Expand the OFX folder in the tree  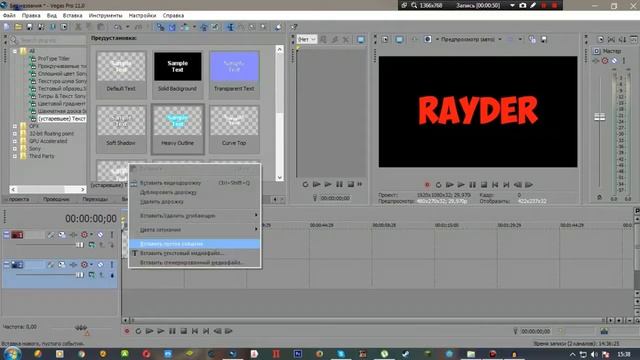(x=15, y=126)
